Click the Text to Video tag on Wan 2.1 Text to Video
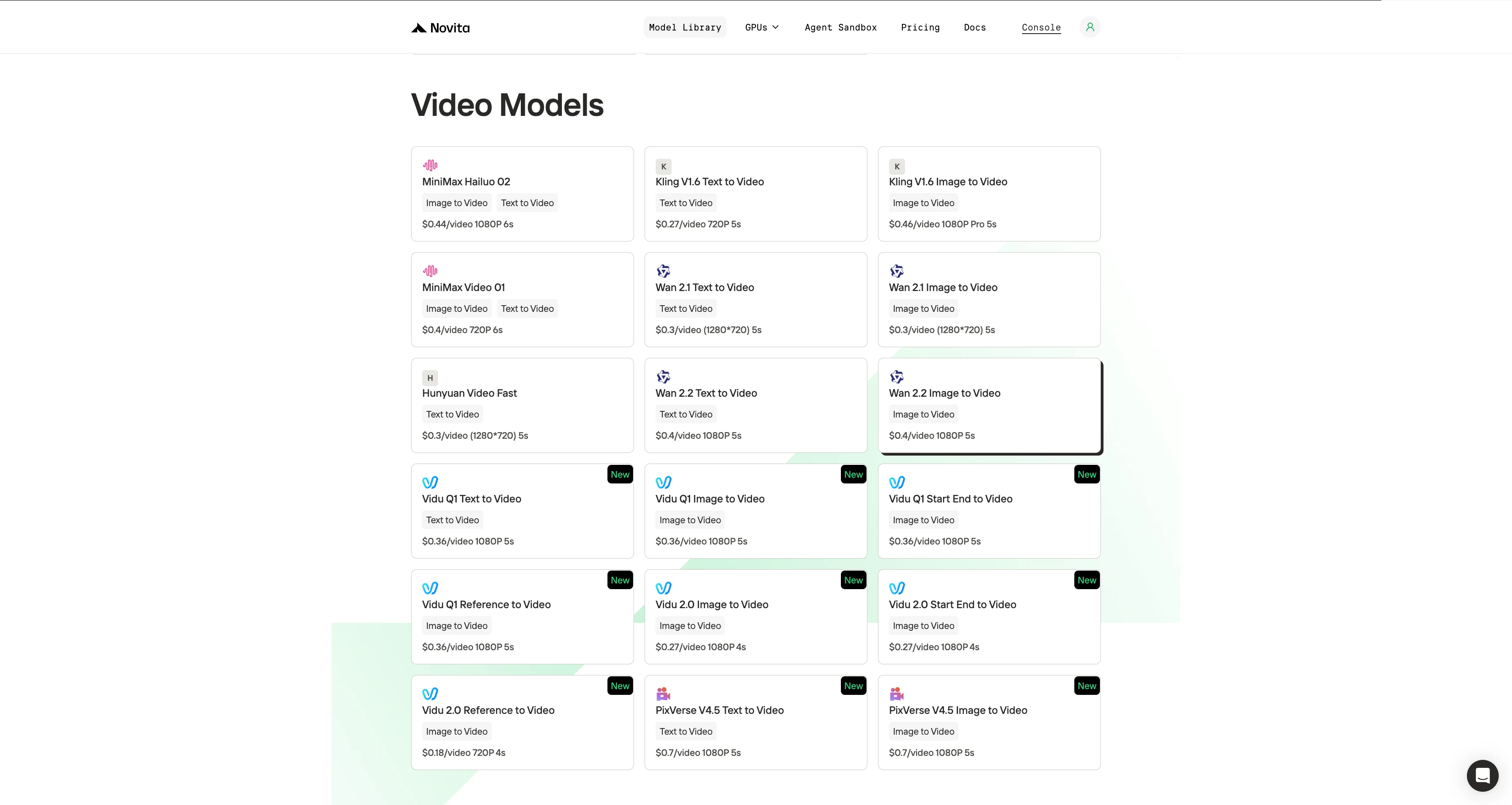The image size is (1512, 805). tap(686, 308)
